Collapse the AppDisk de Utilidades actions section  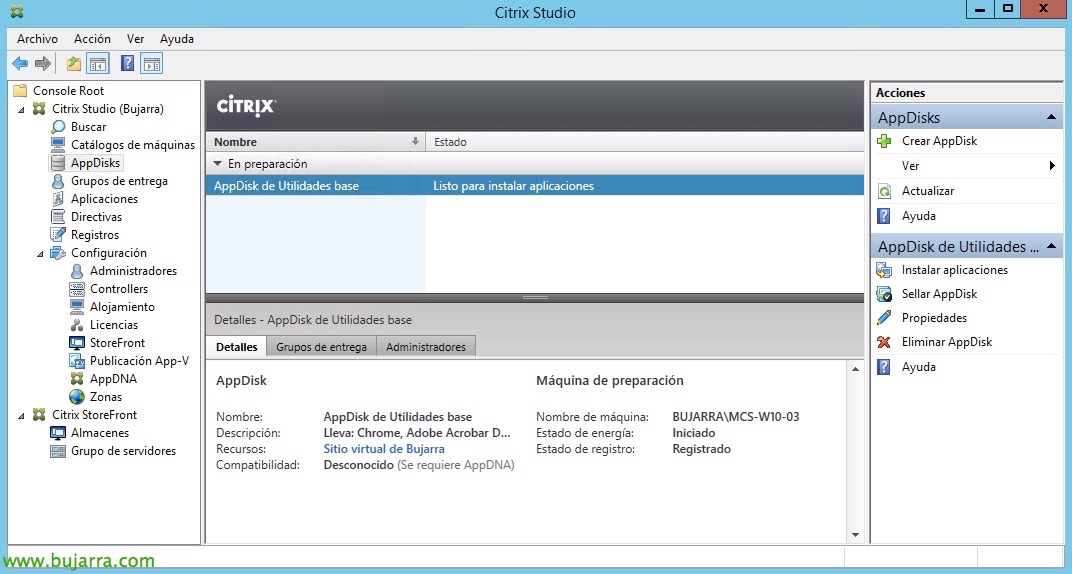pyautogui.click(x=1051, y=246)
